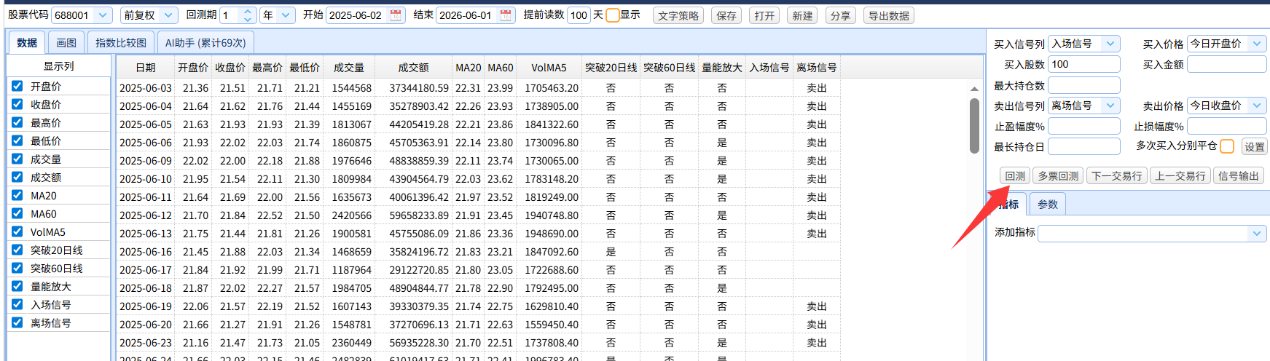Click the 买入金额 input field
This screenshot has height=361, width=1270.
[x=1227, y=64]
